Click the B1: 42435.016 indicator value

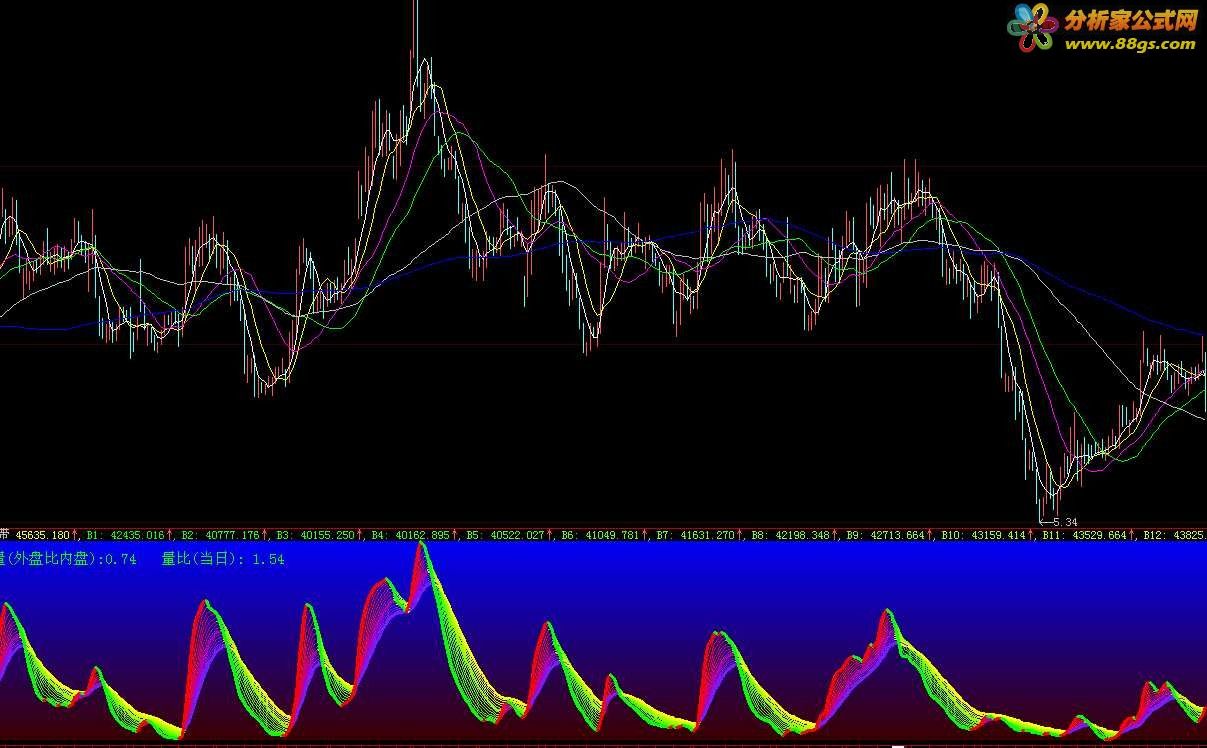click(127, 536)
